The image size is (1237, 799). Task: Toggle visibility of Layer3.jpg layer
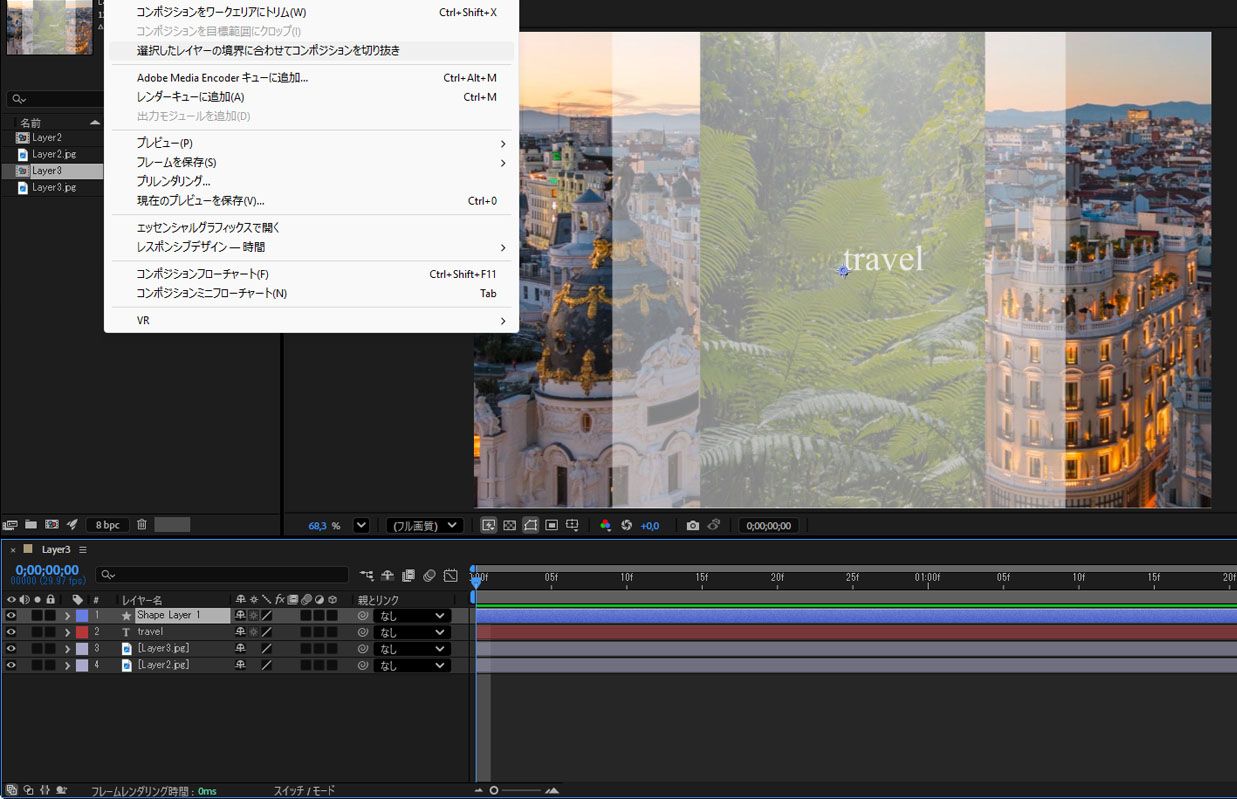pos(11,648)
